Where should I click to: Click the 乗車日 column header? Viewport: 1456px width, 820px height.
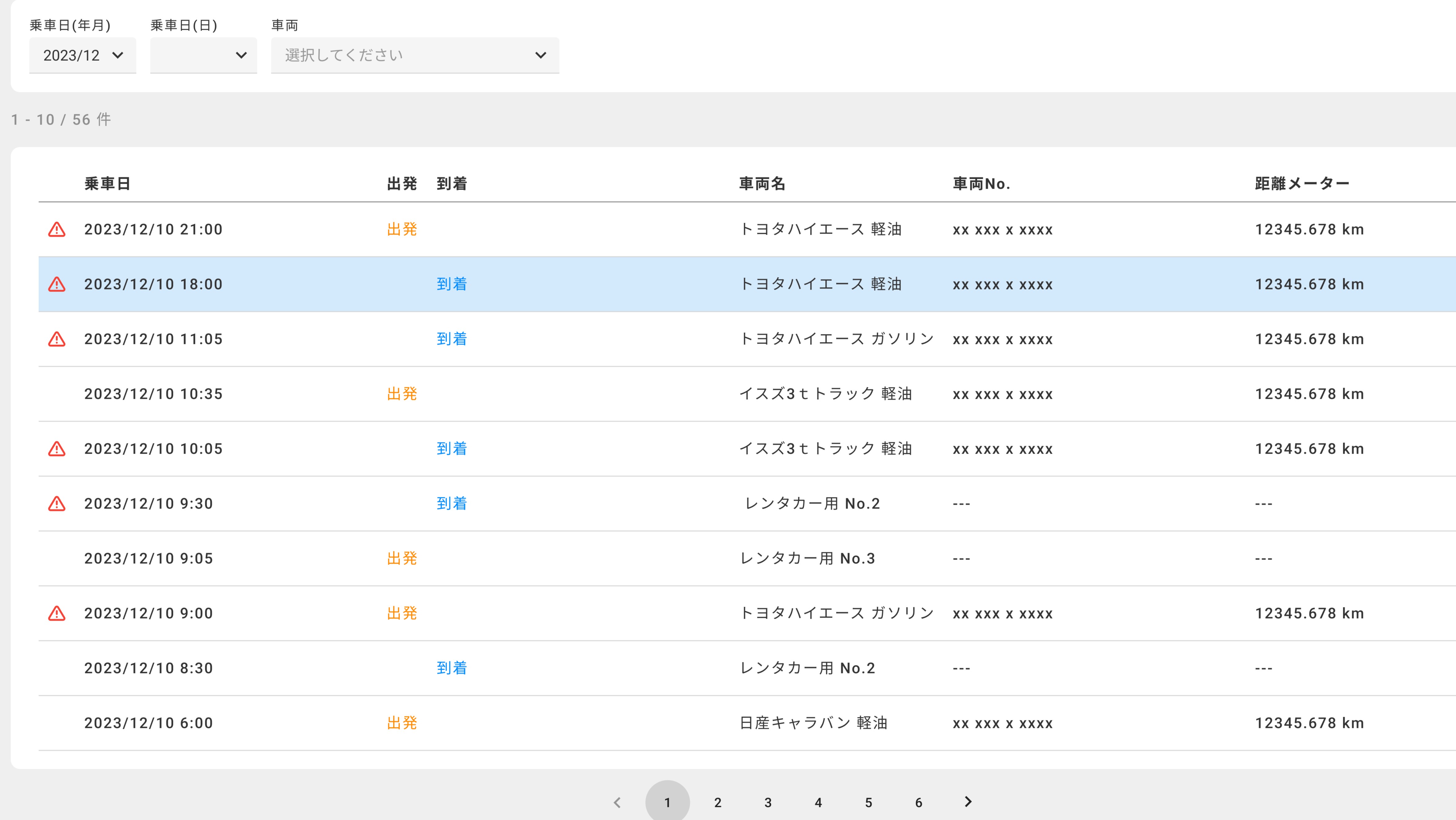click(x=107, y=184)
